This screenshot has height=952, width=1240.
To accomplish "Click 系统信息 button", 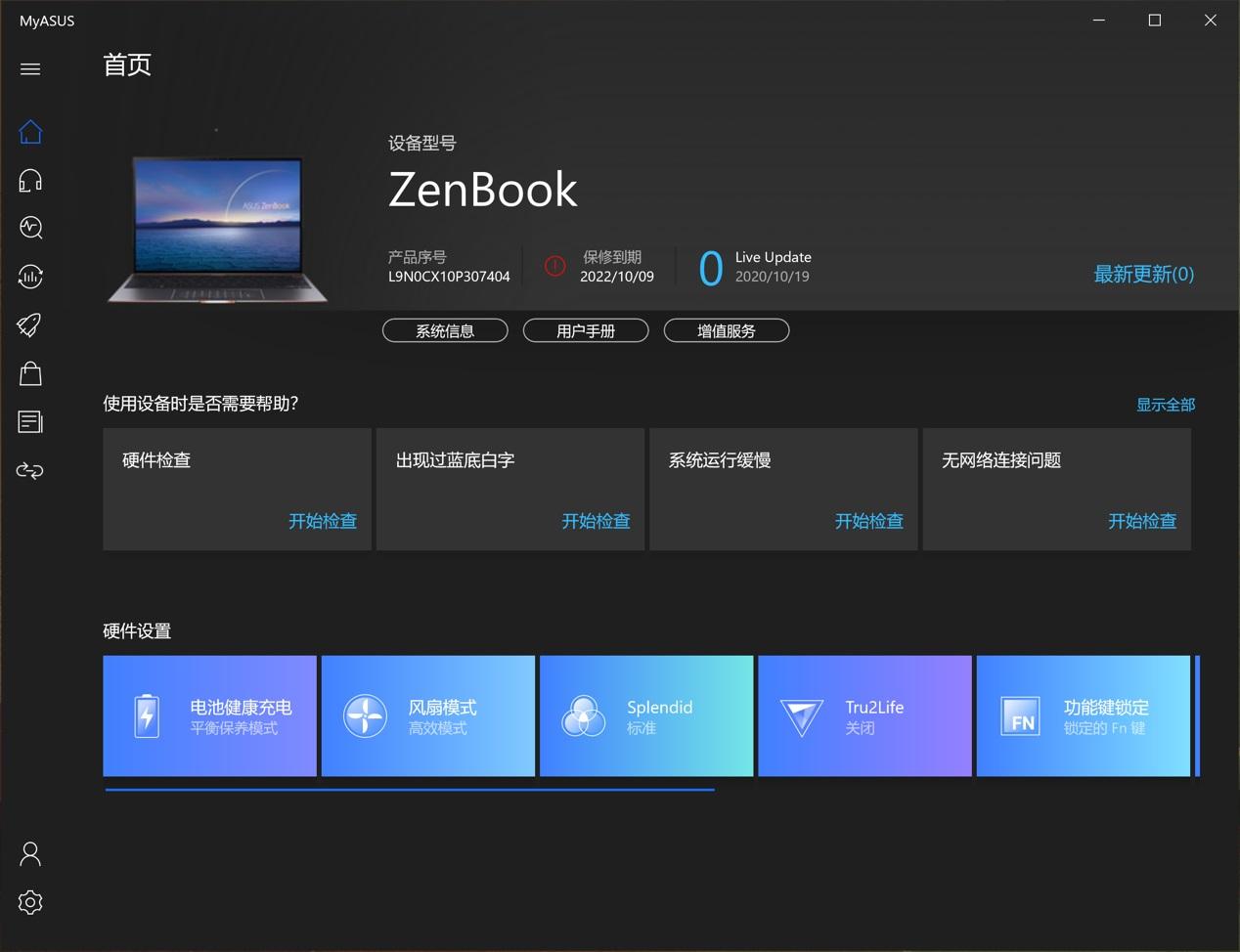I will coord(445,331).
